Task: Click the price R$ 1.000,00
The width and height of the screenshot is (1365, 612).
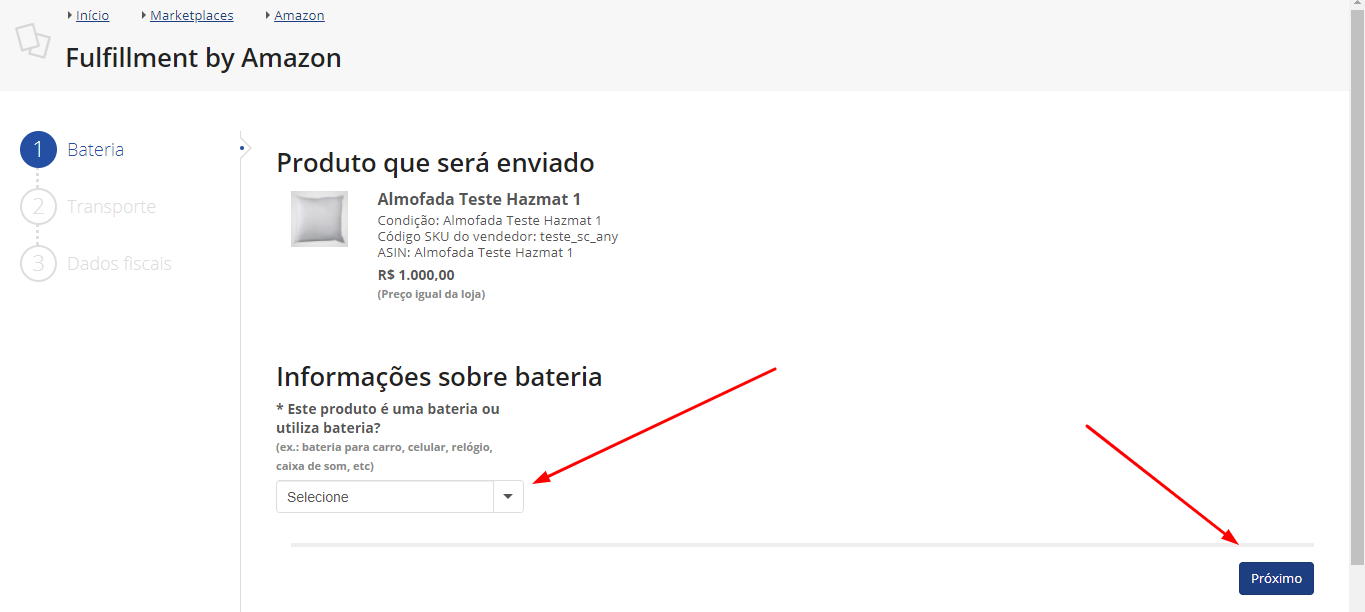Action: [x=416, y=275]
